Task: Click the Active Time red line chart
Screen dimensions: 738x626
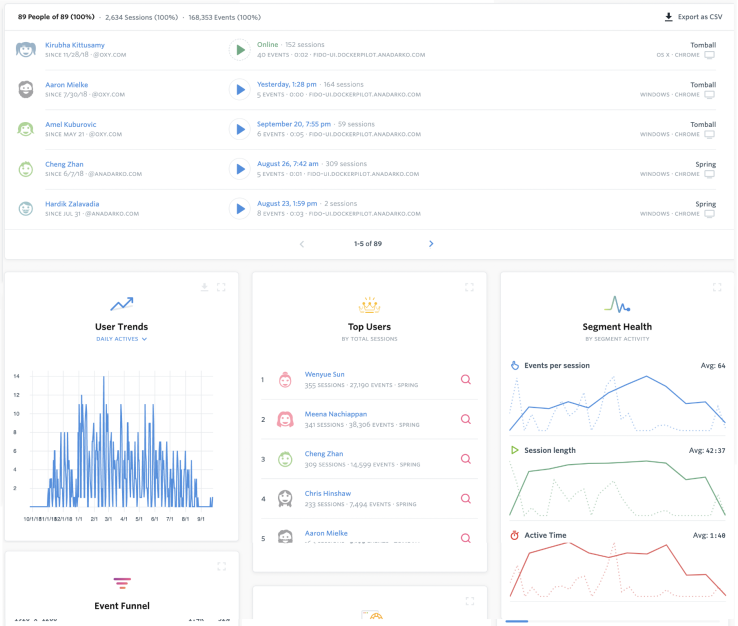Action: tap(617, 570)
